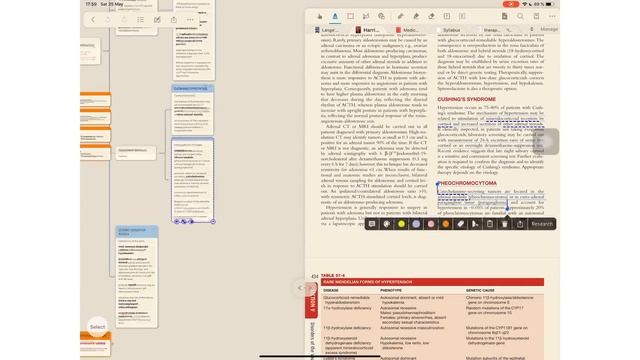Screen dimensions: 640x360
Task: Select the eraser tool
Action: (431, 16)
